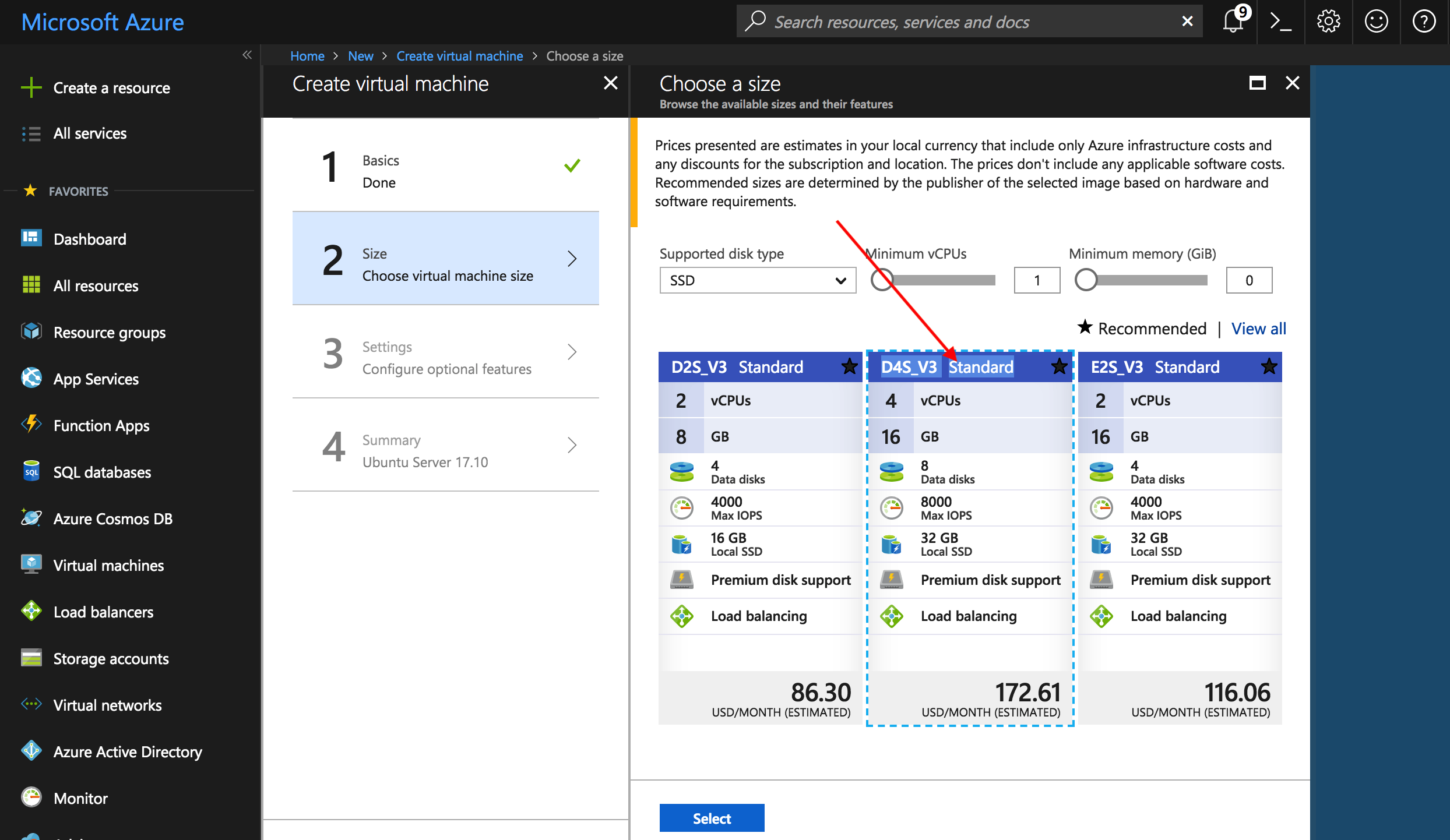Go to Create virtual machine breadcrumb

coord(460,56)
